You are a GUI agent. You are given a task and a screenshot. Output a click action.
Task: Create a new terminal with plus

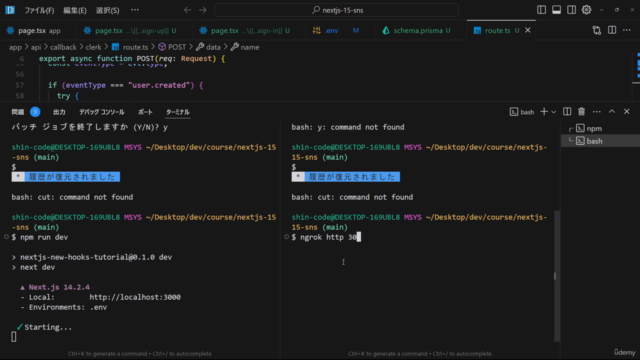tap(544, 111)
